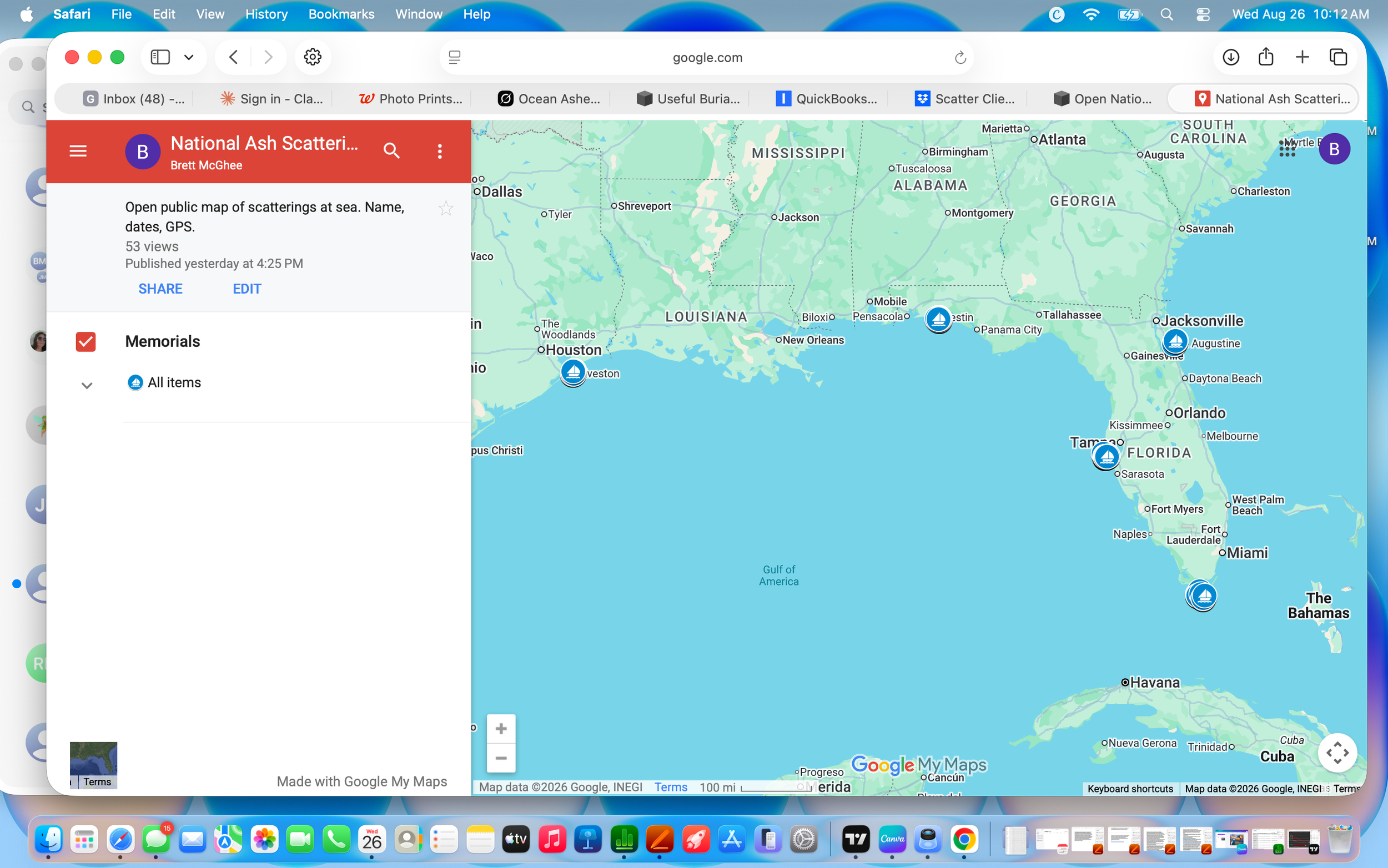Click Keyboard shortcuts on the map
The height and width of the screenshot is (868, 1388).
click(1130, 788)
